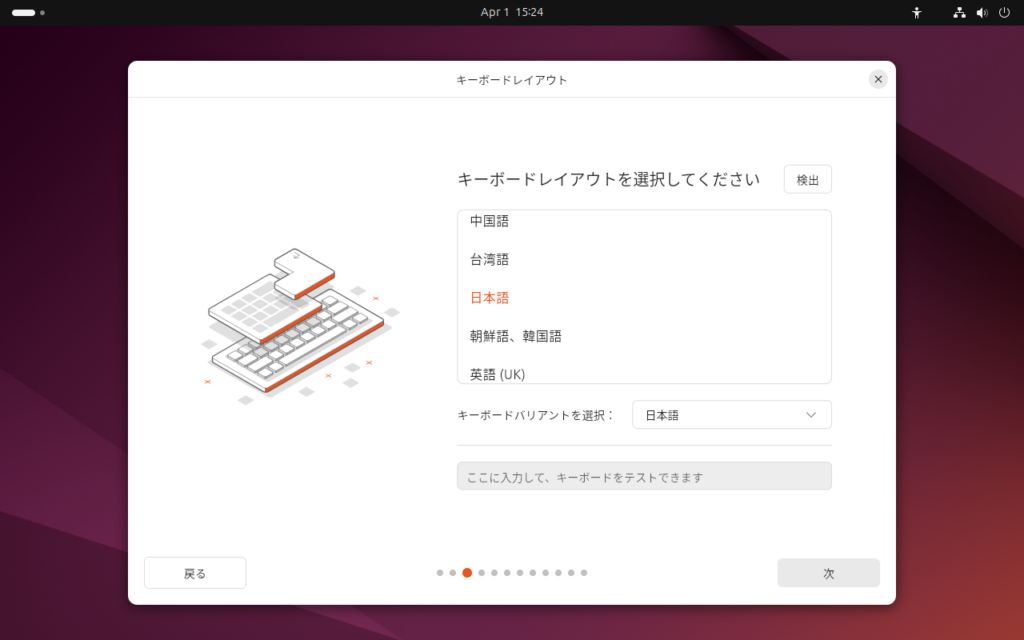Screen dimensions: 1024x640
Task: Click the 戻る back button
Action: point(195,573)
